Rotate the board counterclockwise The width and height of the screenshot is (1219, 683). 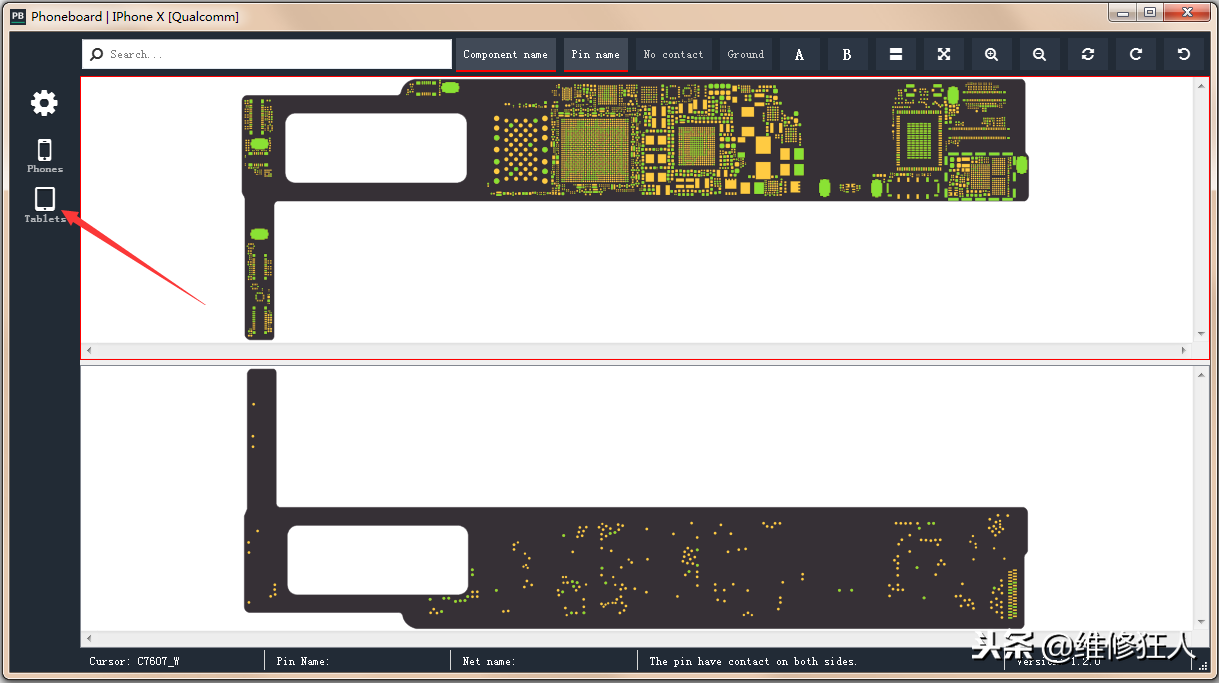(1183, 55)
